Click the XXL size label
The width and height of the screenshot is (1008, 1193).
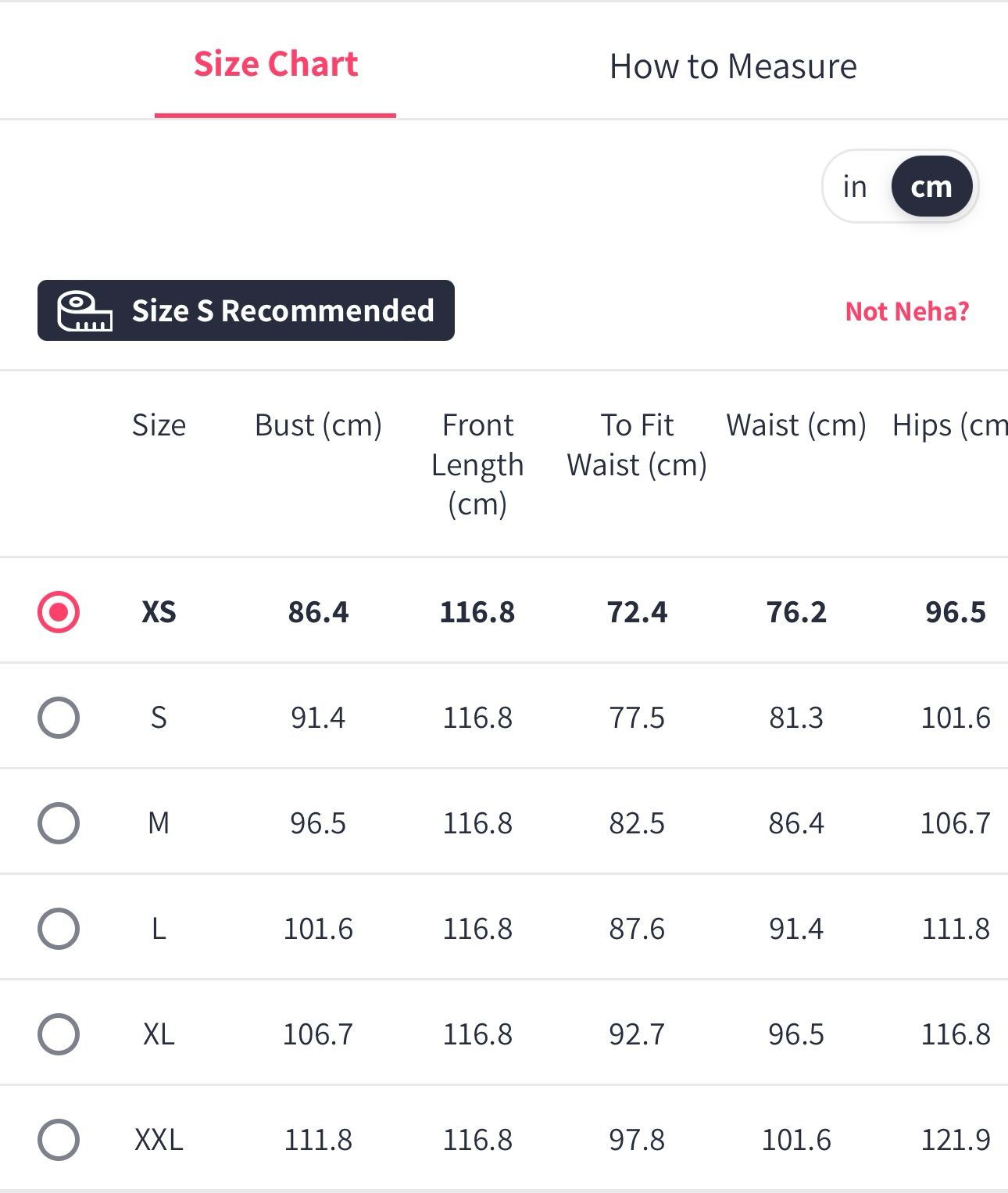pyautogui.click(x=159, y=1140)
